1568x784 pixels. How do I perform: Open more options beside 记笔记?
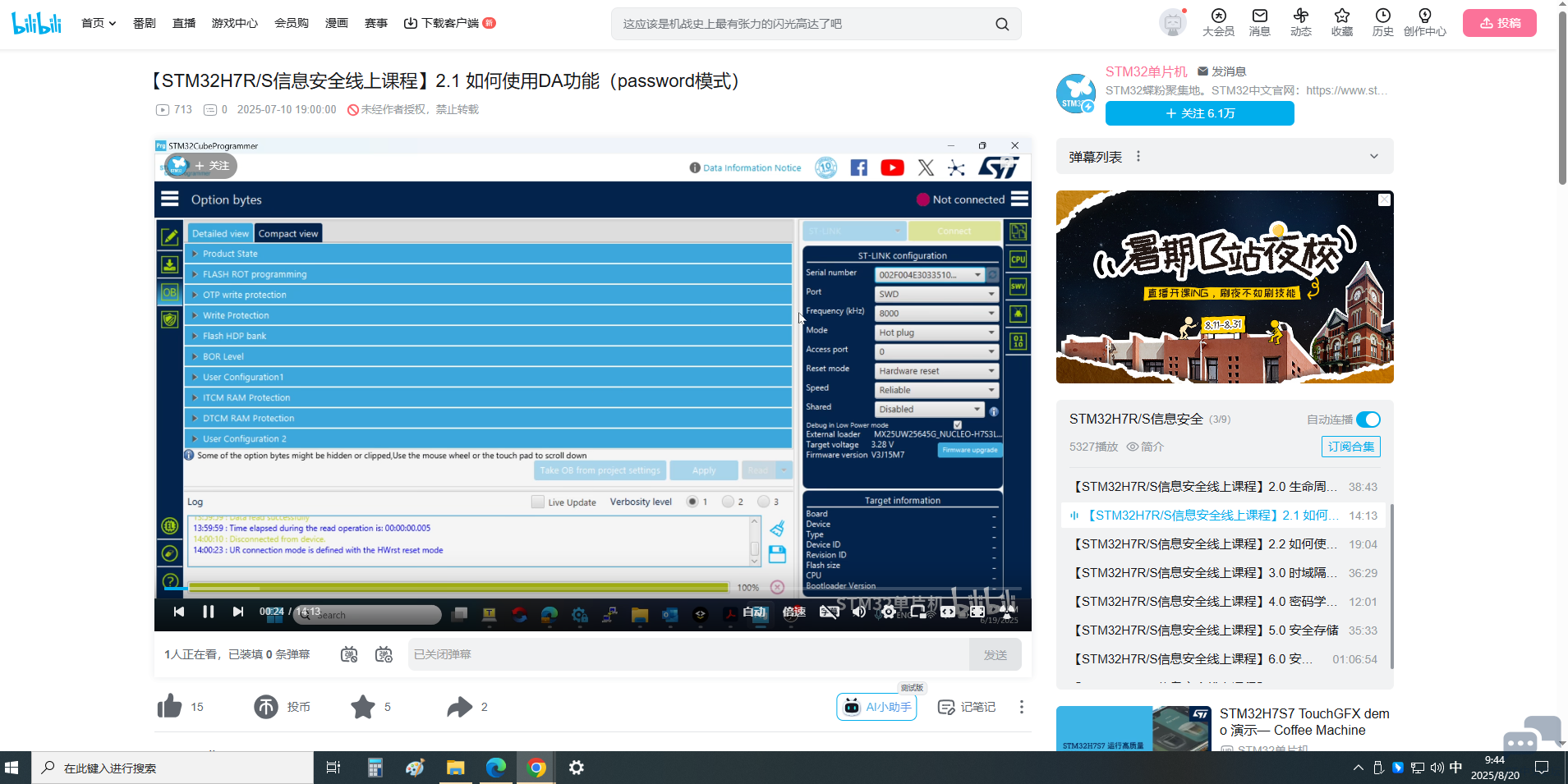point(1022,707)
